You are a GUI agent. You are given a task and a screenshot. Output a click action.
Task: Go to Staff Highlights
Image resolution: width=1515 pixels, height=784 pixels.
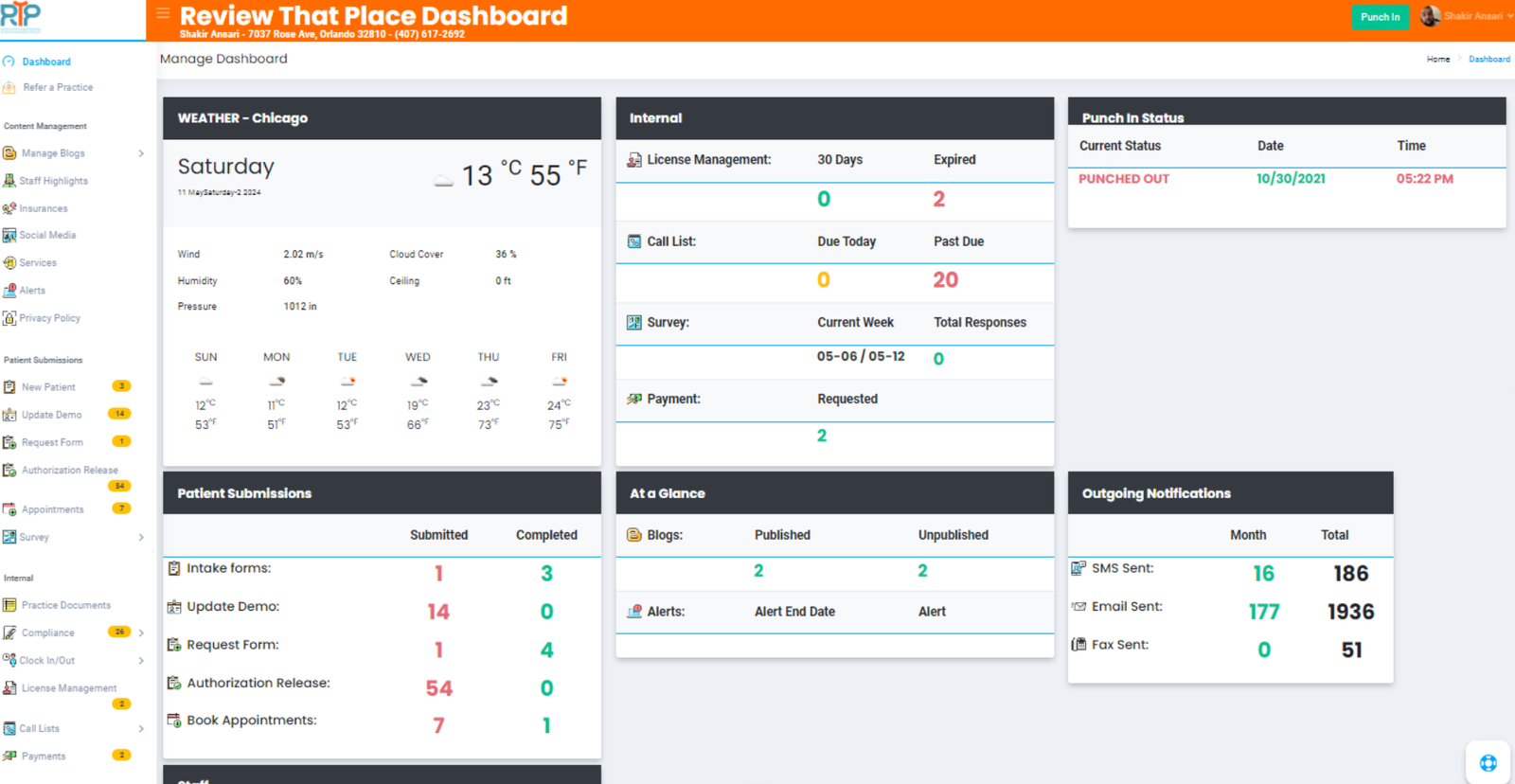(x=53, y=181)
